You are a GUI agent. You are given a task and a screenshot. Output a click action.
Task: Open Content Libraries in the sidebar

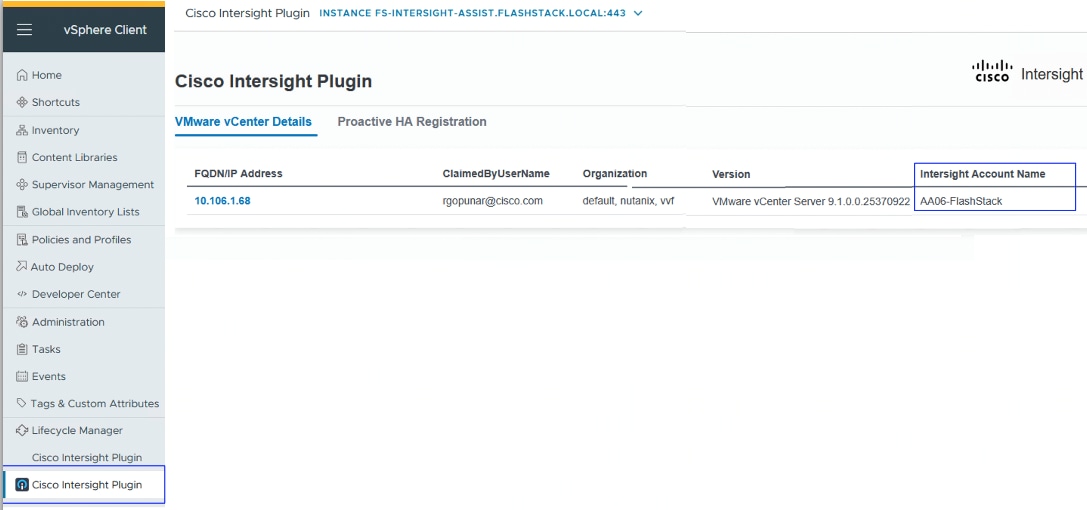point(74,157)
